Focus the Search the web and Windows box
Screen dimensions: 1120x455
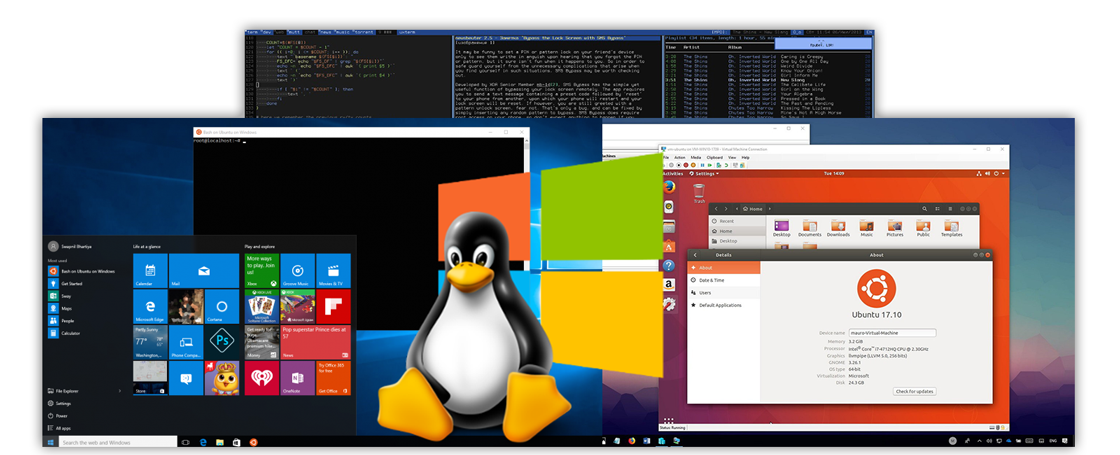click(x=117, y=443)
